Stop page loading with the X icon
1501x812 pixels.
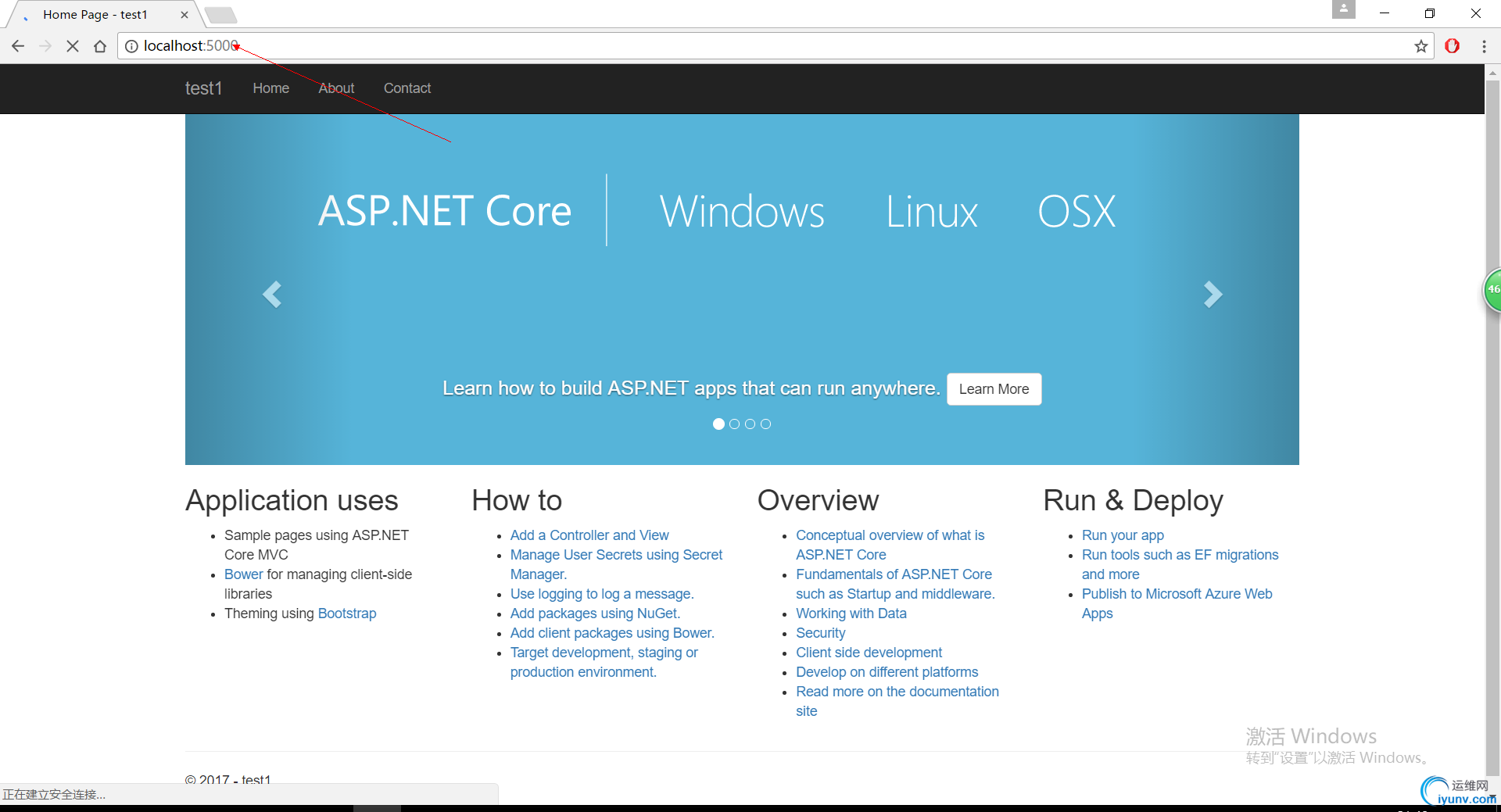pos(73,46)
